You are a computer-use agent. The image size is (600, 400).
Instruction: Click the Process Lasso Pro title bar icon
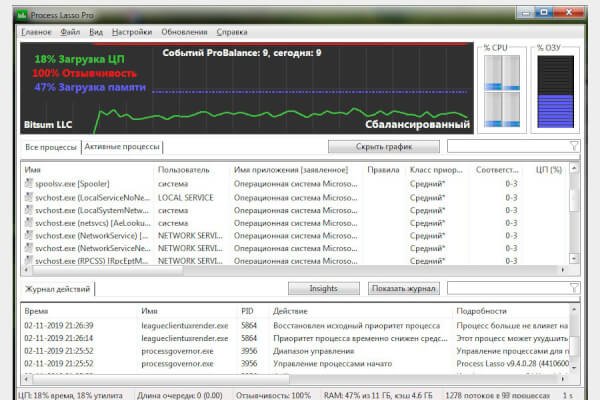(22, 15)
